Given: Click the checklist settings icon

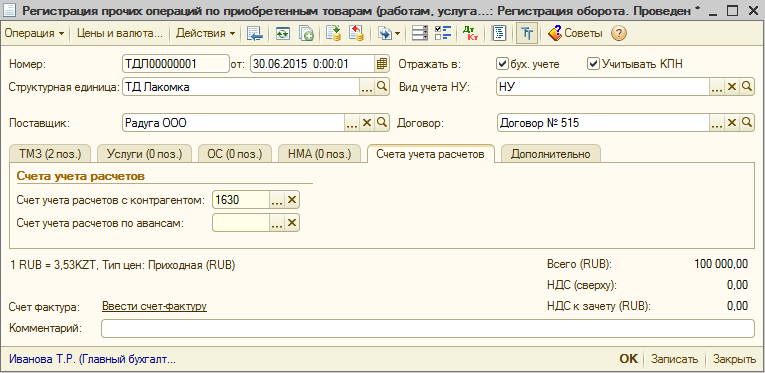Looking at the screenshot, I should pos(443,34).
